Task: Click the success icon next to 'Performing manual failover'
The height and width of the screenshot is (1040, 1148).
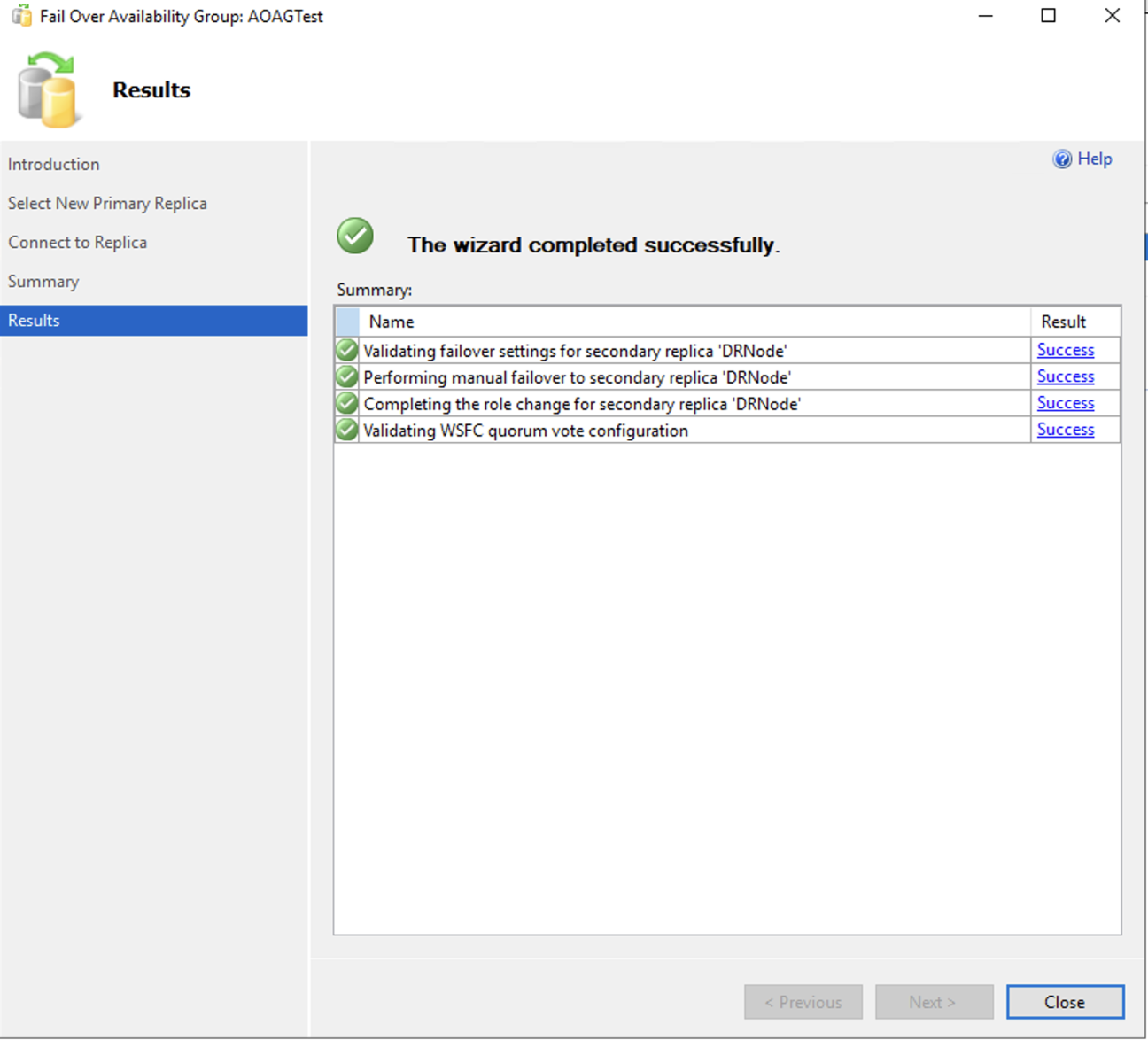Action: 345,376
